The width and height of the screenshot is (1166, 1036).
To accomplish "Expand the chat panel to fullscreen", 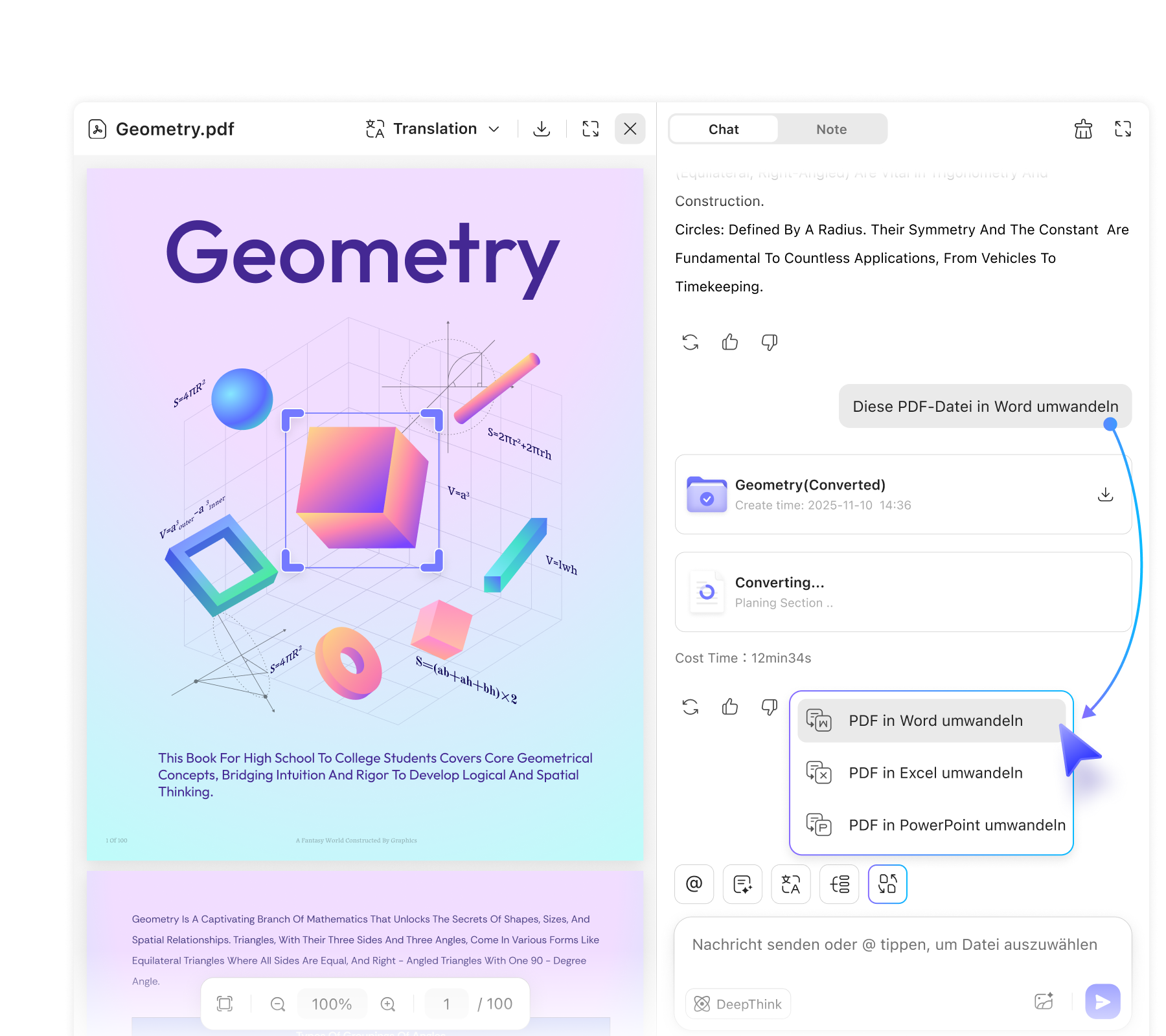I will pos(1123,129).
